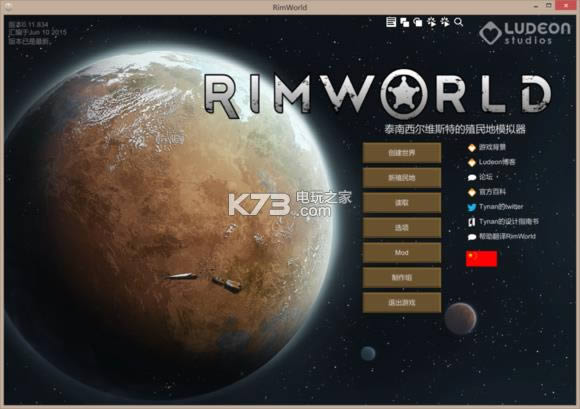Click the 泰南西尔维斯特的殖民地模拟器 subtitle
The width and height of the screenshot is (580, 409).
455,129
